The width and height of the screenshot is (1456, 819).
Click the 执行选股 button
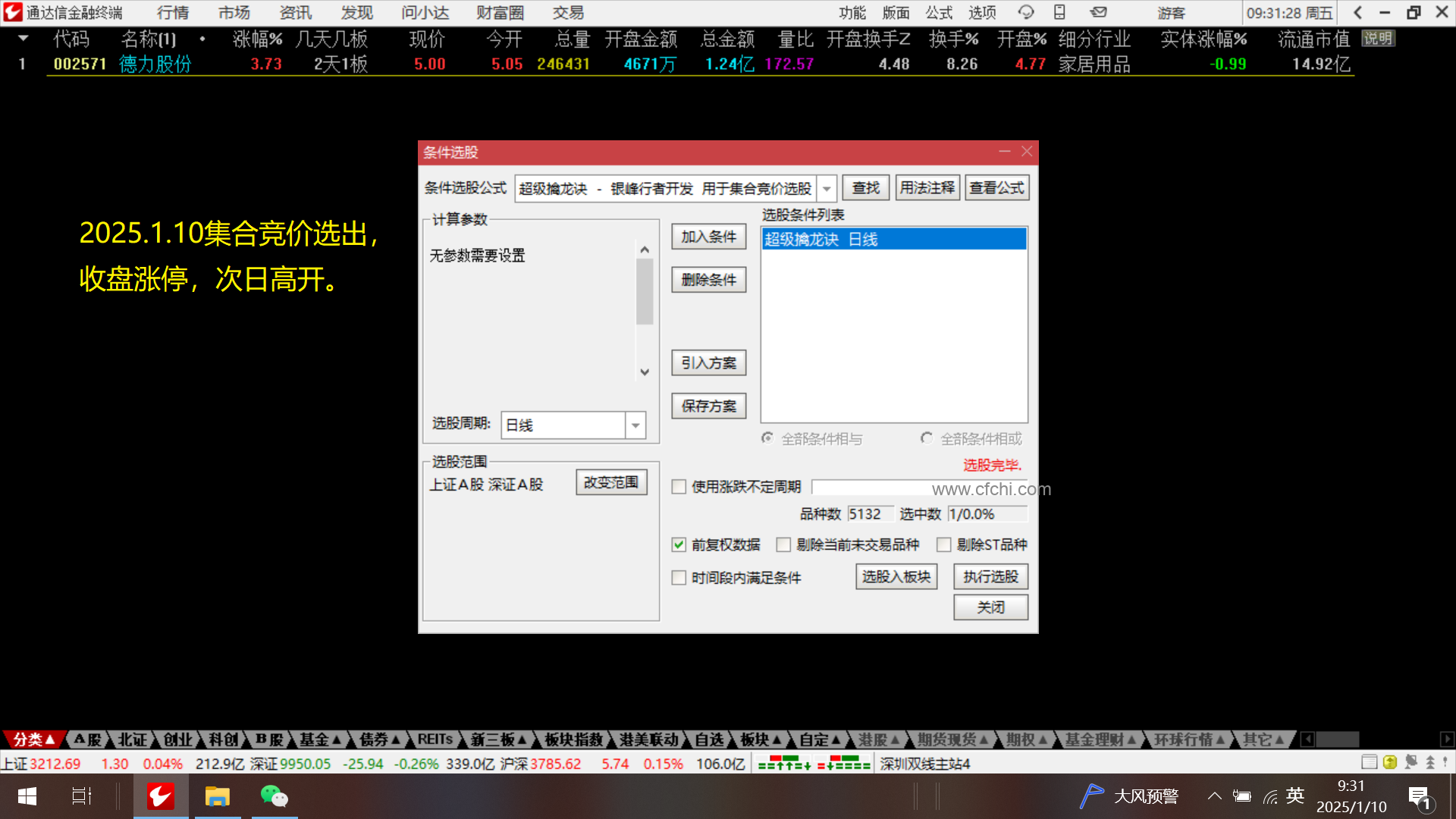[x=990, y=577]
